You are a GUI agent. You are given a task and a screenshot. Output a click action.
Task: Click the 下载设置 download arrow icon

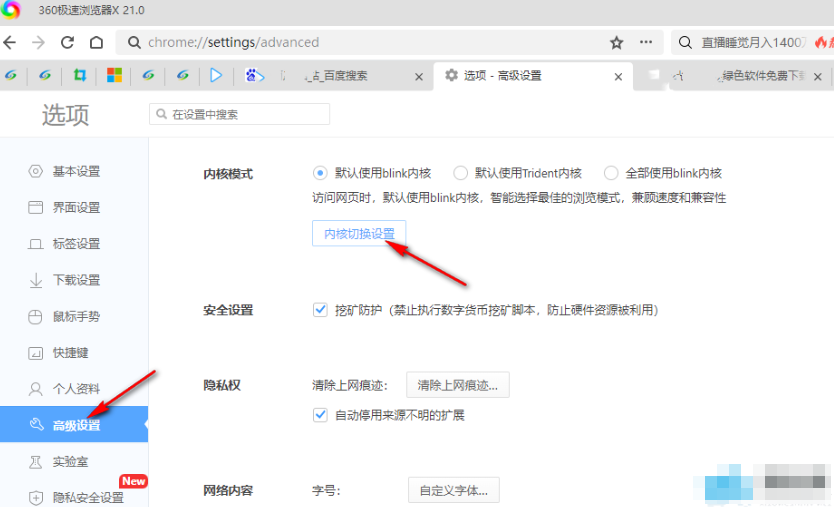(x=35, y=280)
